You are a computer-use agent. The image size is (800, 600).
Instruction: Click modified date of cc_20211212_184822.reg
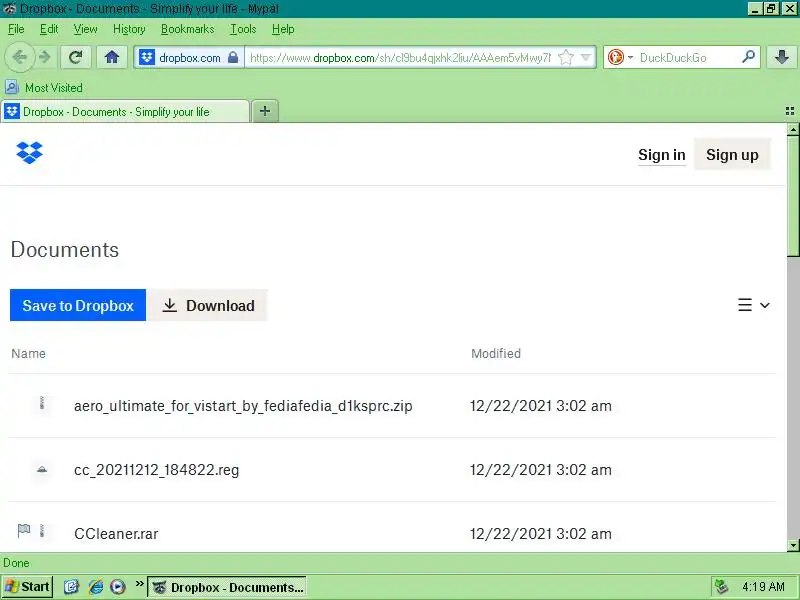pos(541,470)
